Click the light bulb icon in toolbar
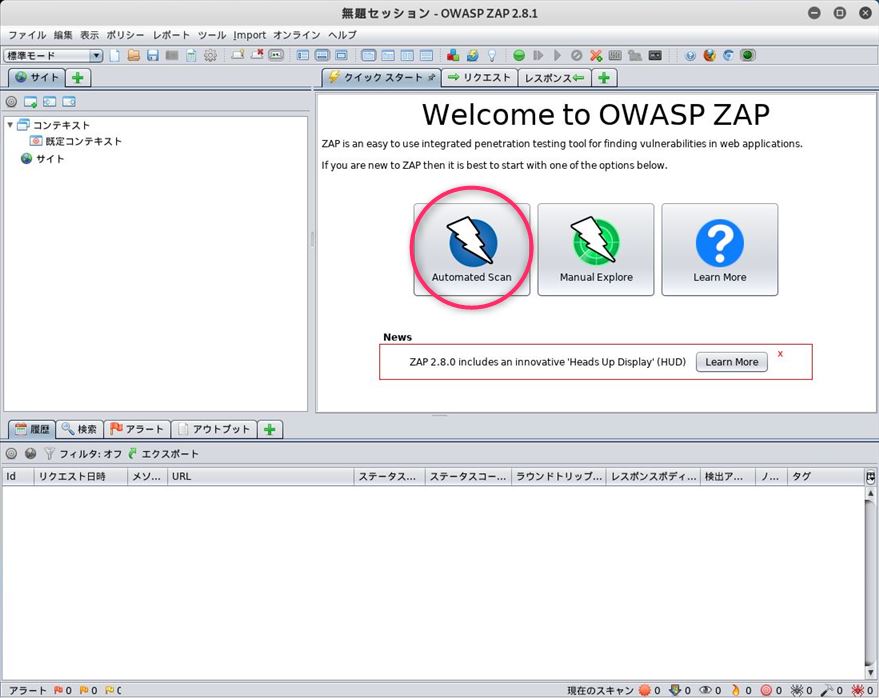Image resolution: width=879 pixels, height=698 pixels. click(492, 56)
